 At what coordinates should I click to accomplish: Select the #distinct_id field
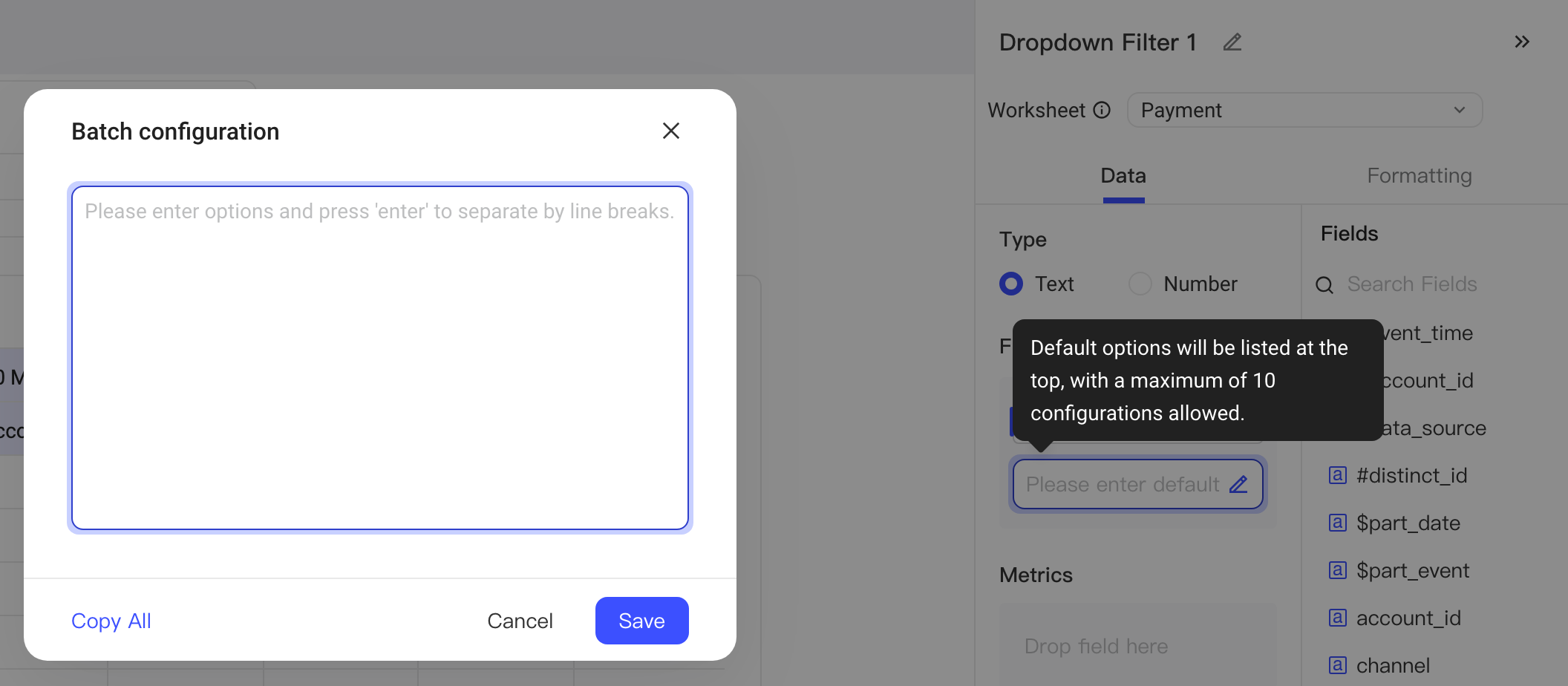coord(1411,475)
